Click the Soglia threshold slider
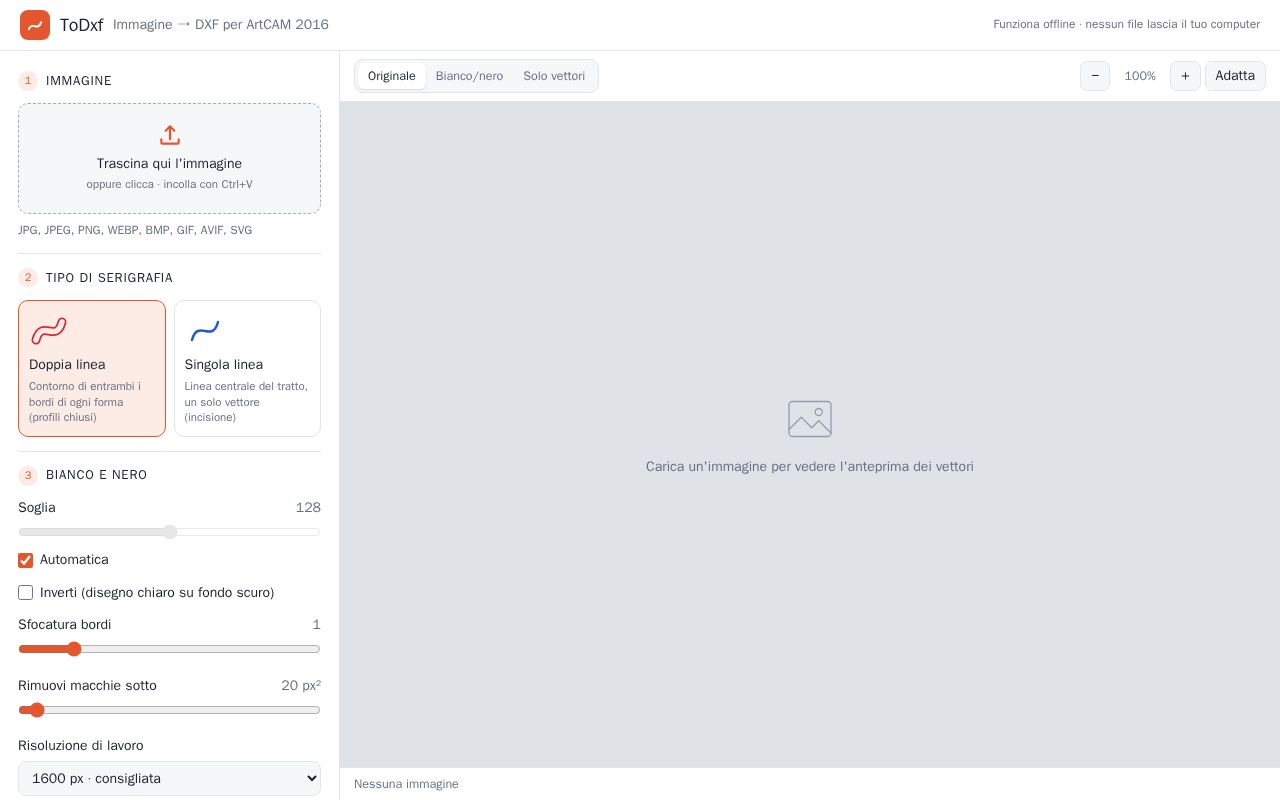The image size is (1280, 800). coord(169,532)
